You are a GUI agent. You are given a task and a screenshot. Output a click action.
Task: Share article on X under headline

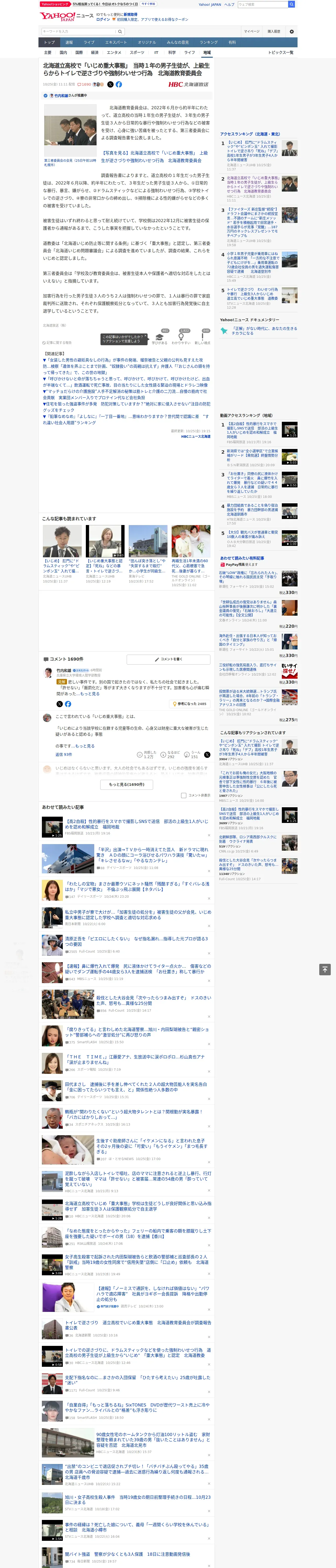[x=110, y=85]
